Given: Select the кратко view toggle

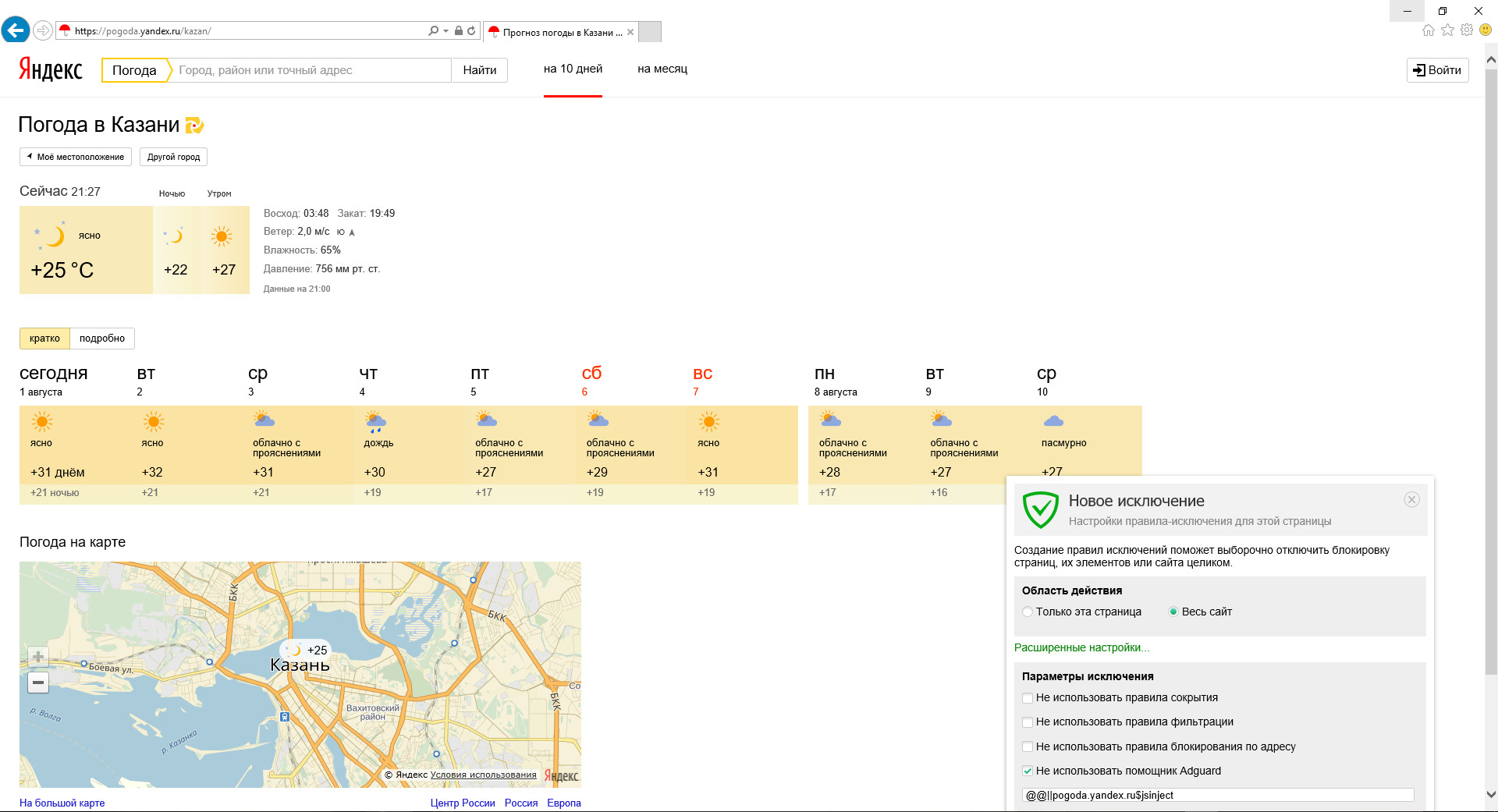Looking at the screenshot, I should [44, 339].
